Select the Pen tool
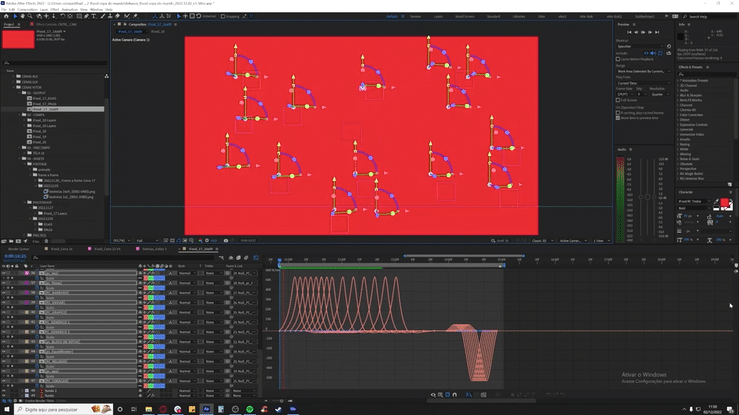The image size is (739, 415). pos(87,16)
